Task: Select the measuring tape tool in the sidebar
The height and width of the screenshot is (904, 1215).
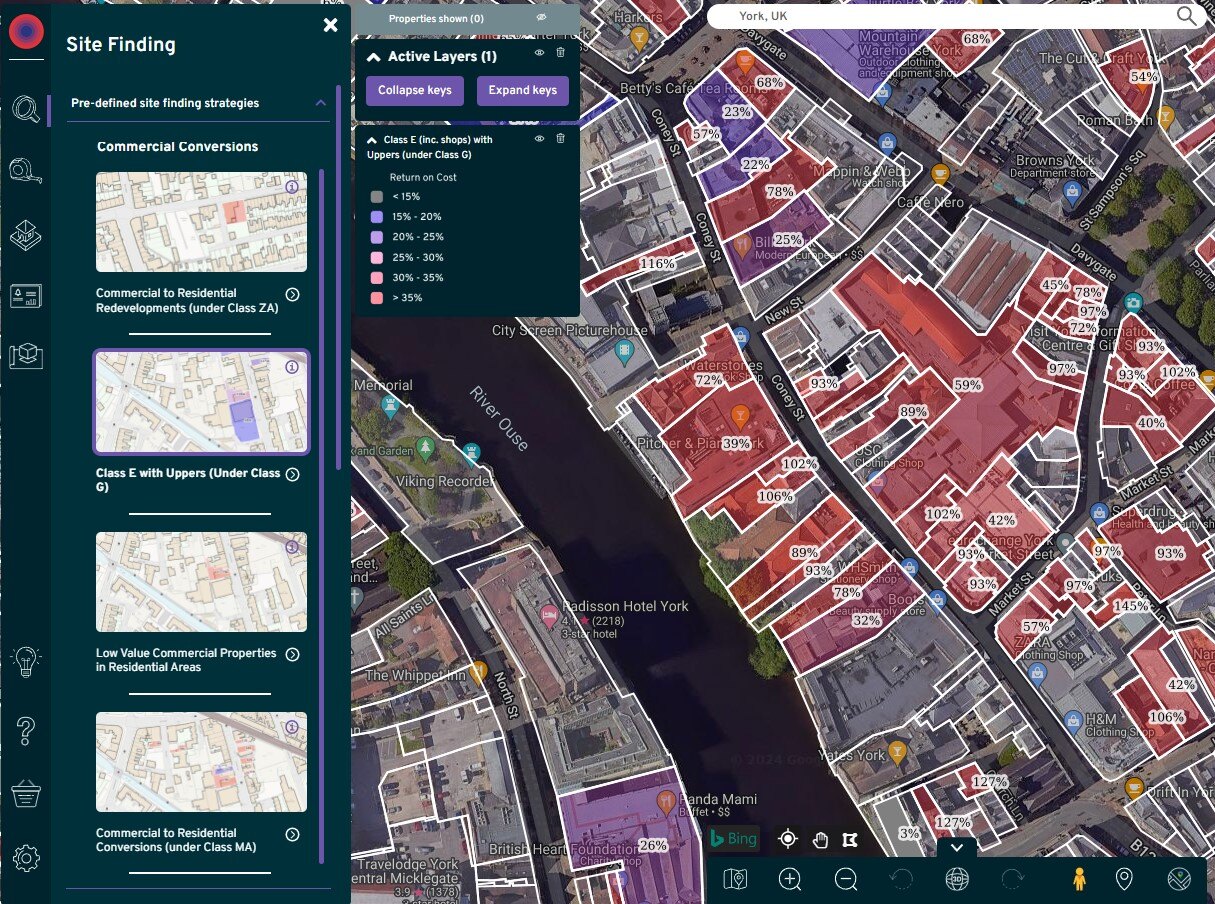Action: pyautogui.click(x=27, y=170)
